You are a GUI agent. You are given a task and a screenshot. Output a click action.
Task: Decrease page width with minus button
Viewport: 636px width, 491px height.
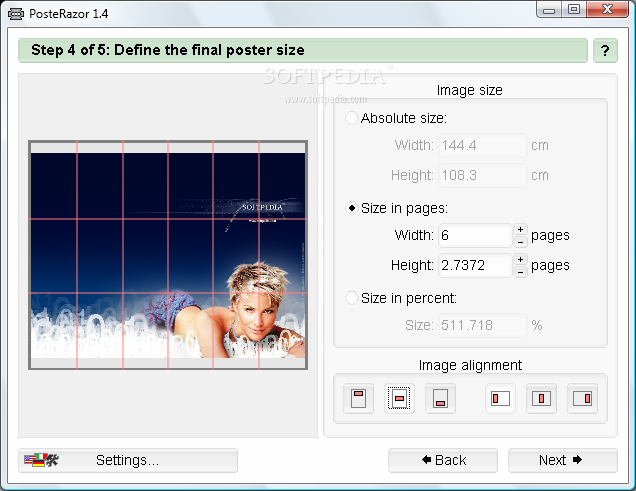point(520,242)
